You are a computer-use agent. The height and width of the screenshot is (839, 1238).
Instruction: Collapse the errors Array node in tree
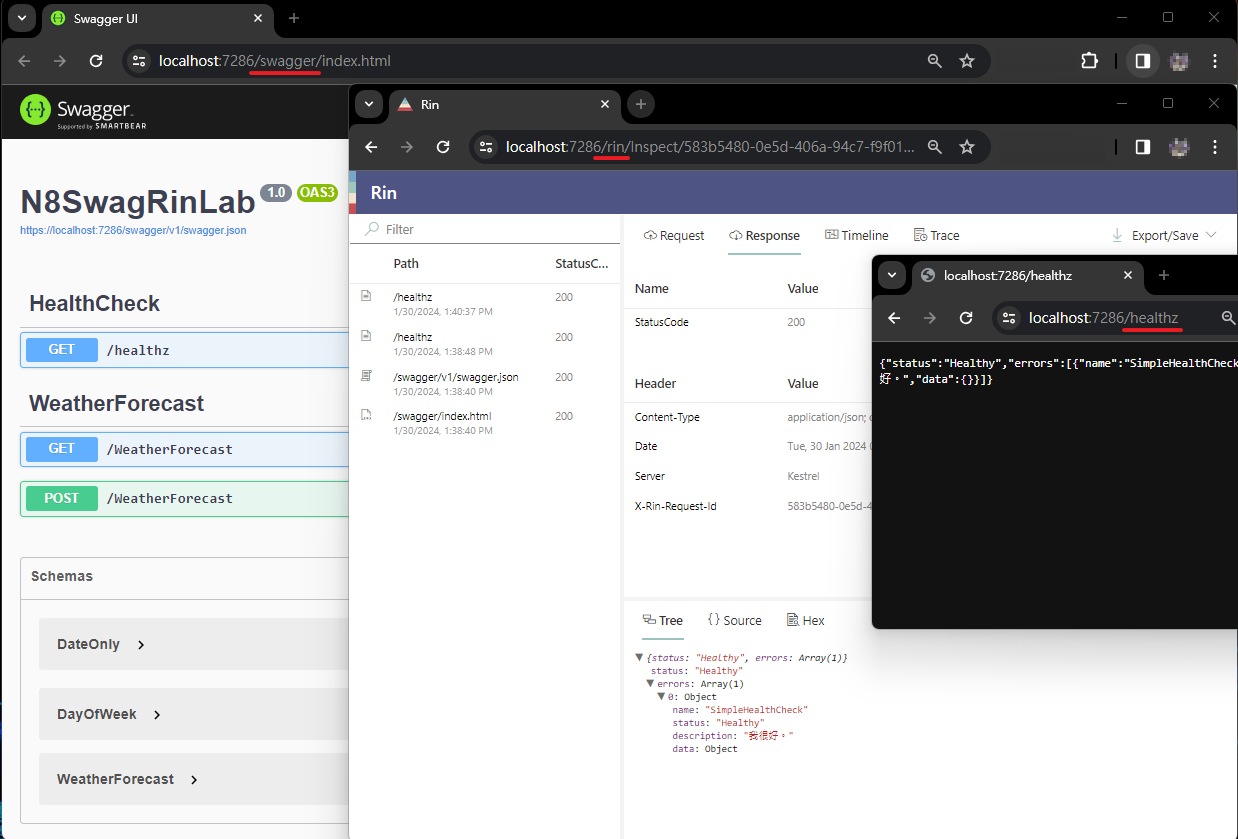650,684
